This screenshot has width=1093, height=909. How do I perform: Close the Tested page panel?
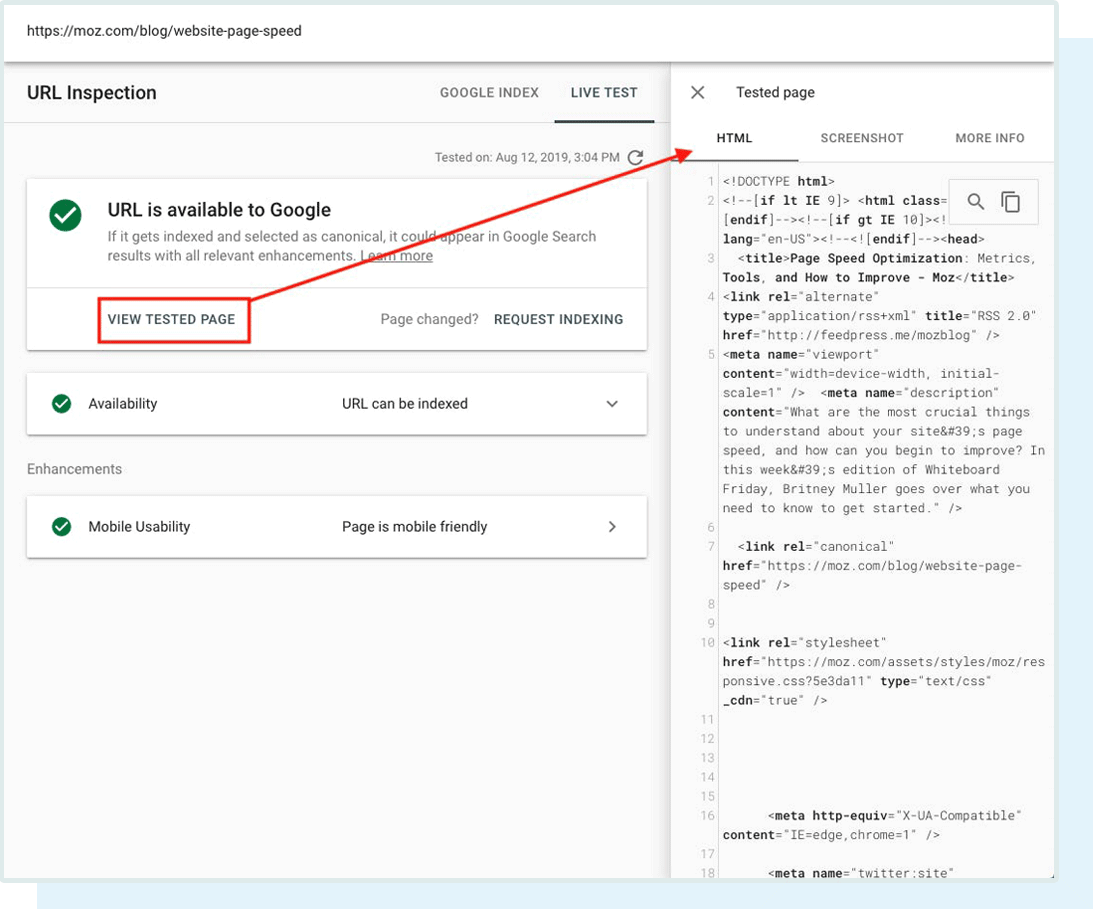click(x=697, y=93)
